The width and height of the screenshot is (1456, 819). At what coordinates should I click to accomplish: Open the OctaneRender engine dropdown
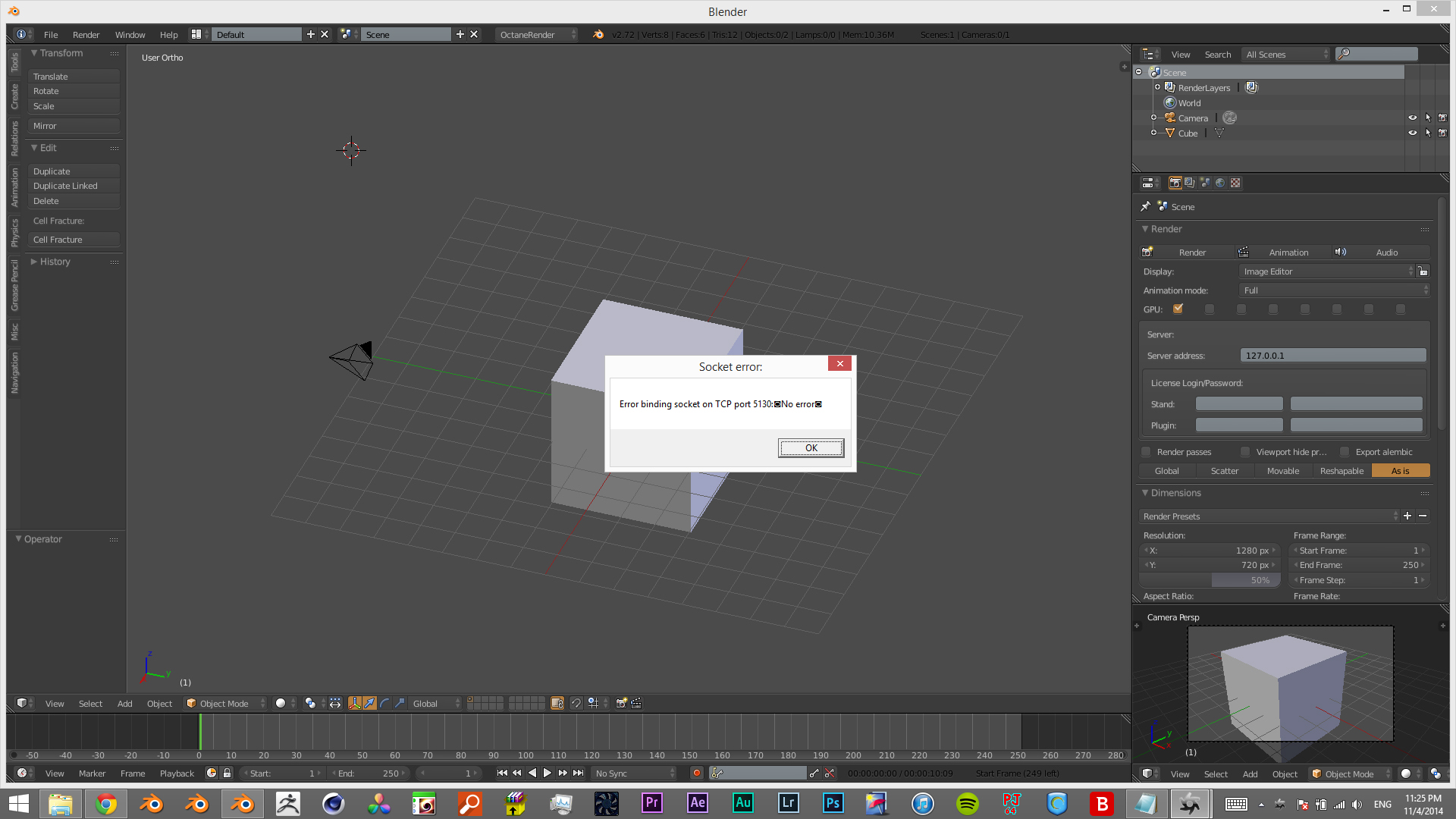pyautogui.click(x=536, y=34)
